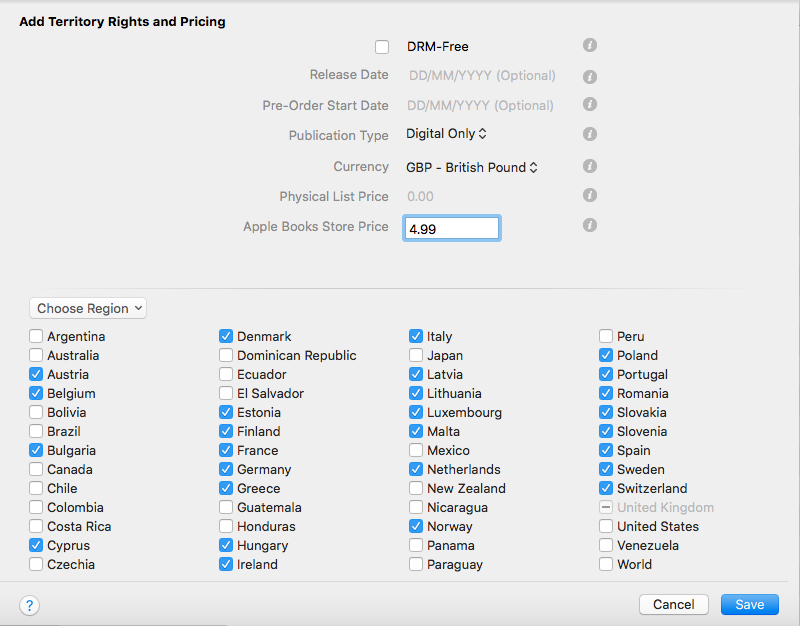Cancel adding territory rights
The image size is (800, 626).
point(673,604)
